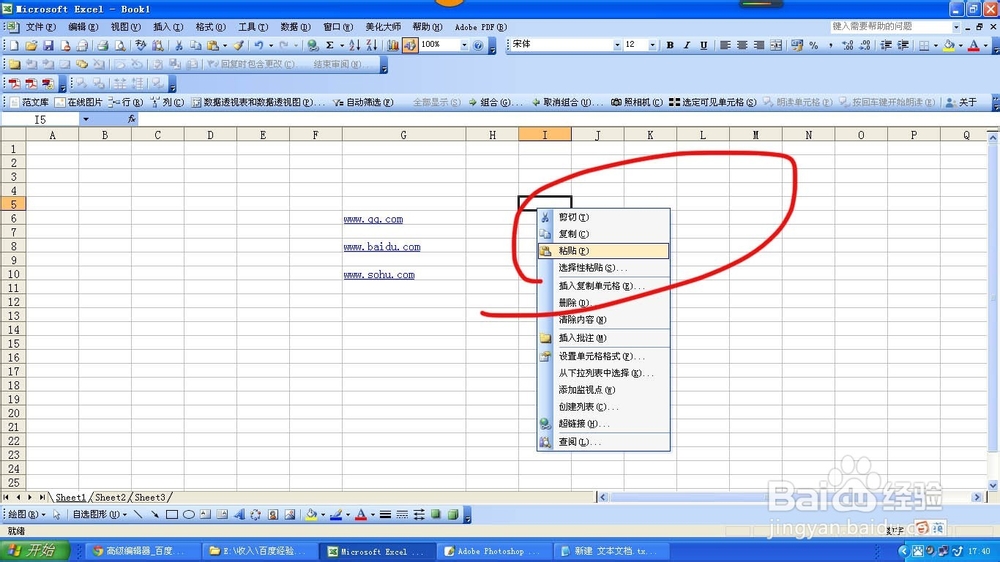Image resolution: width=1000 pixels, height=562 pixels.
Task: Choose 超链接 Hyperlink in context menu
Action: coord(603,424)
